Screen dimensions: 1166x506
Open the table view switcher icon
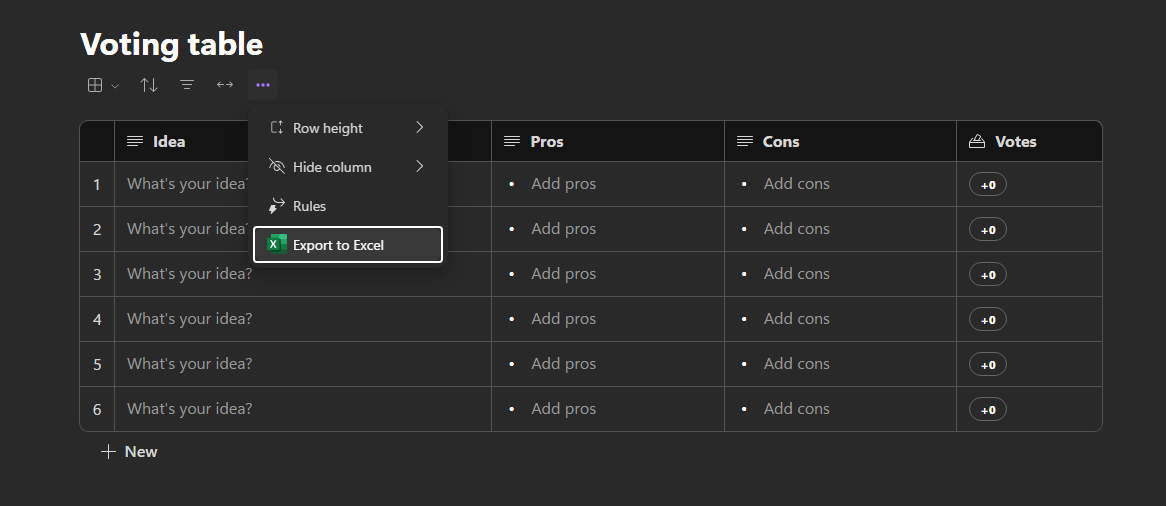click(x=95, y=86)
